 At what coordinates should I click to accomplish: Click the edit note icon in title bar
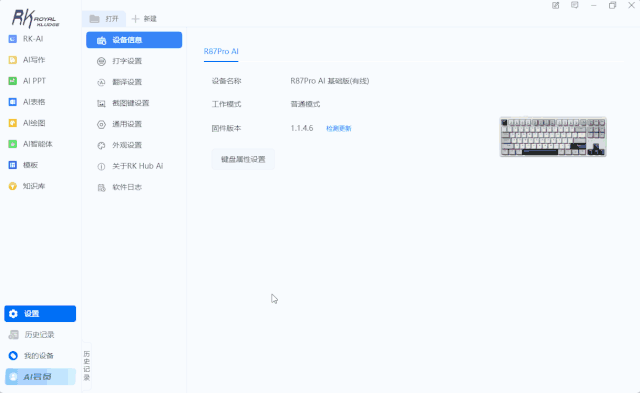pos(556,5)
